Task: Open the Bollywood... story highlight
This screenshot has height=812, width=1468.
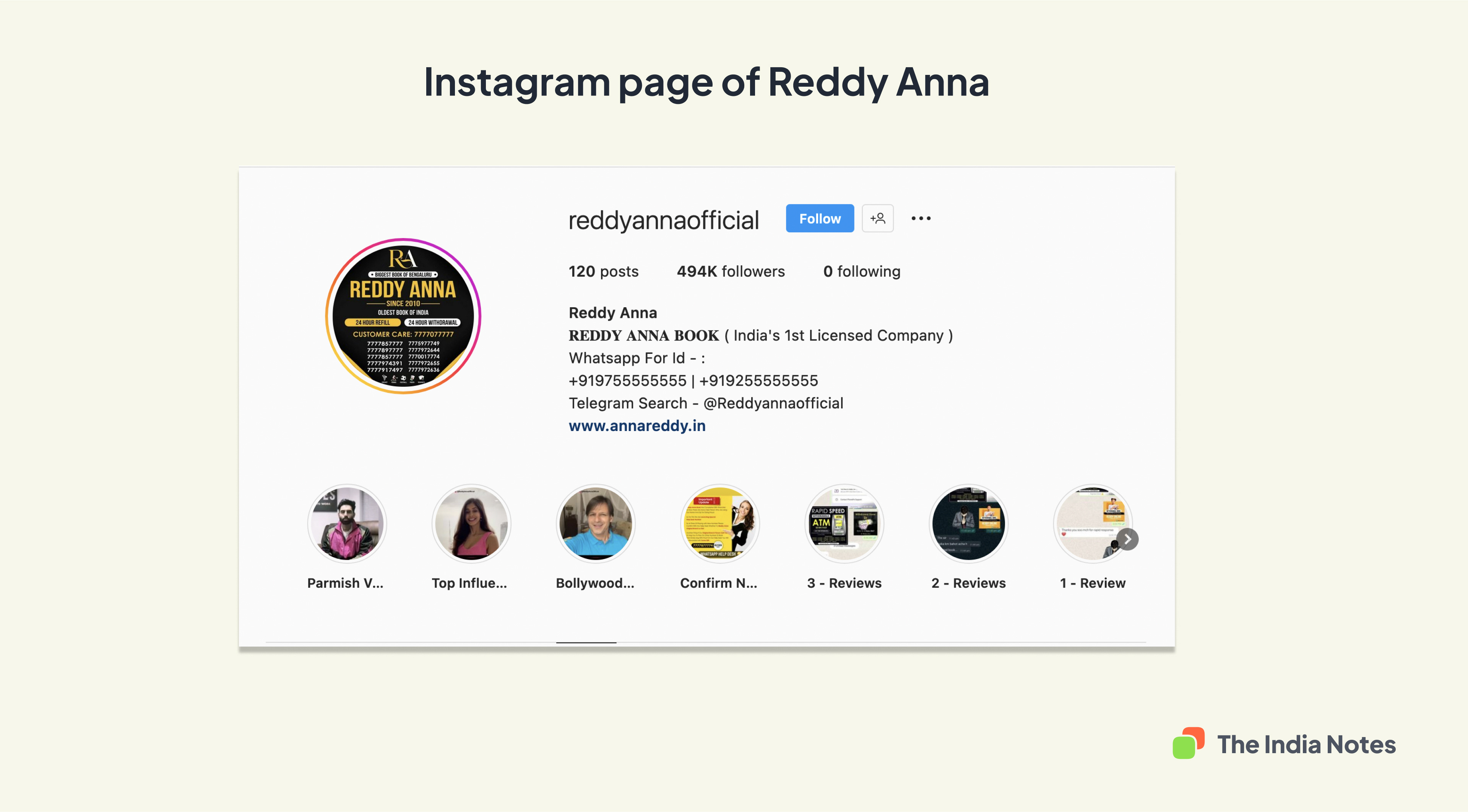Action: (x=596, y=524)
